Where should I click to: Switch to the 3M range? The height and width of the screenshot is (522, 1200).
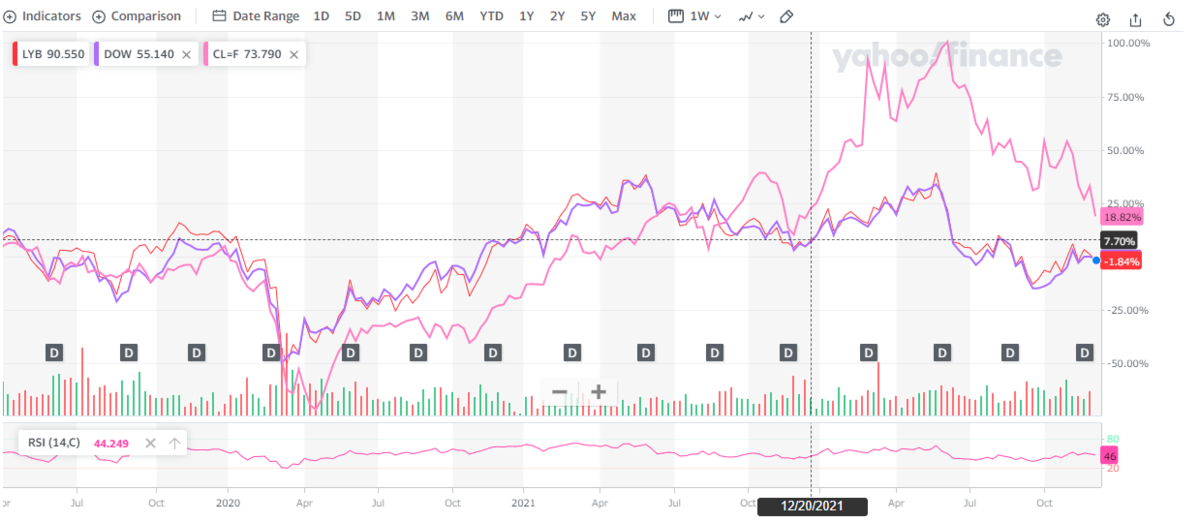(420, 17)
